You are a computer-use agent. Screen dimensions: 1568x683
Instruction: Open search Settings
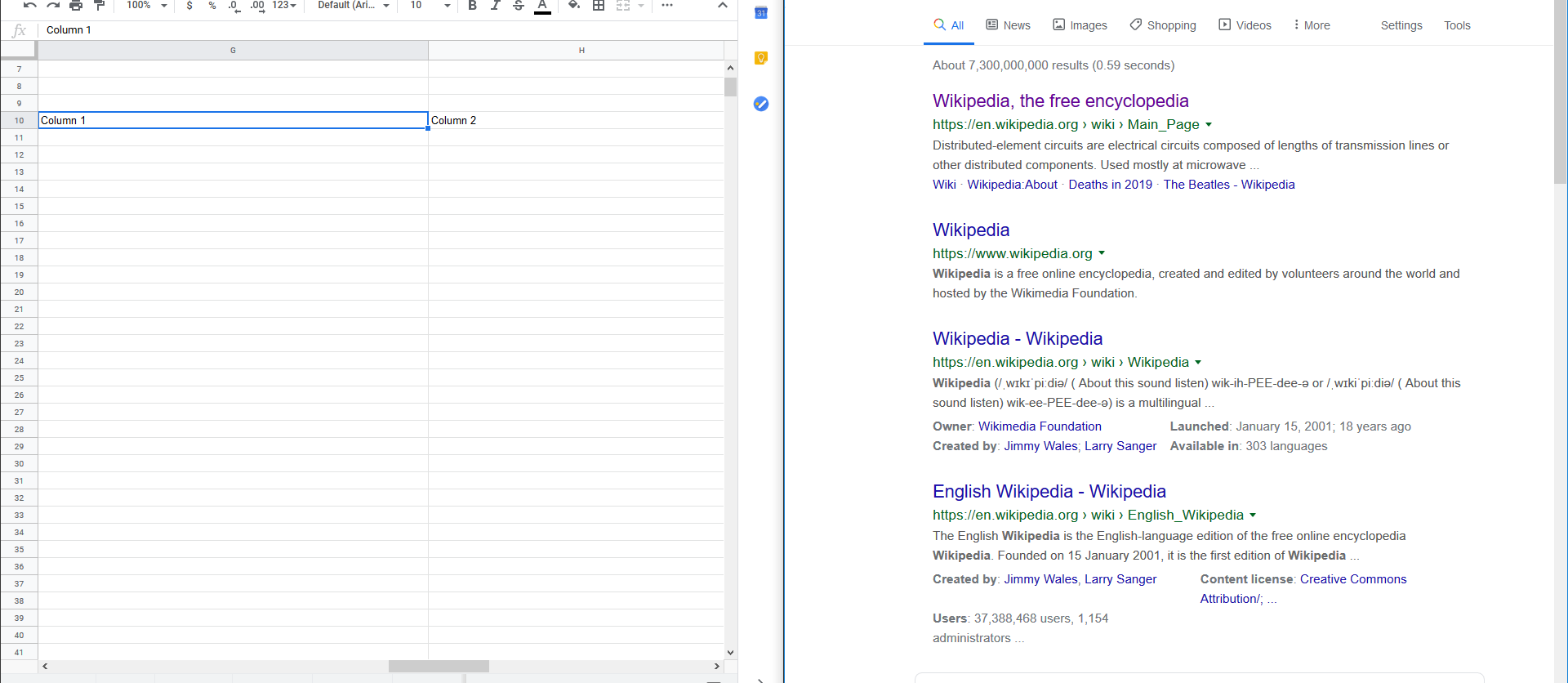point(1401,25)
